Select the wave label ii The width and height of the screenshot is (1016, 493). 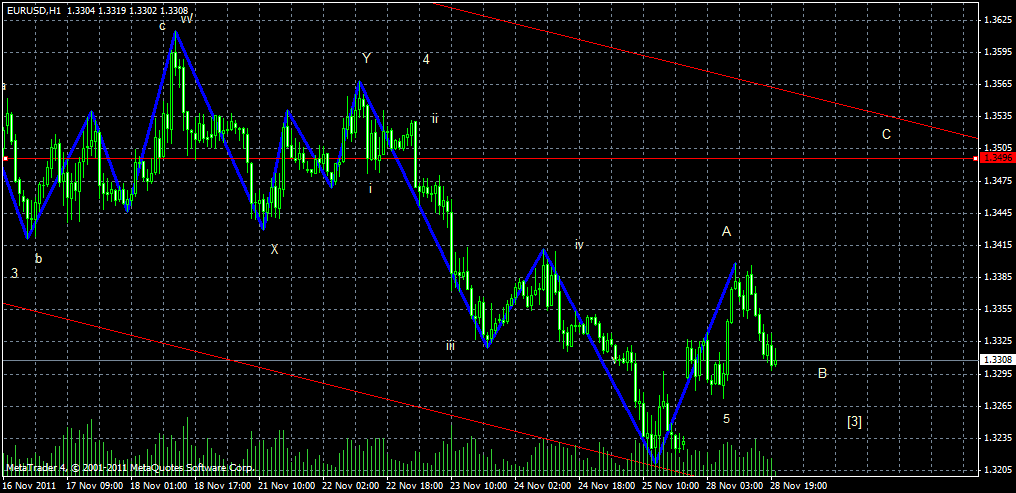pos(435,119)
